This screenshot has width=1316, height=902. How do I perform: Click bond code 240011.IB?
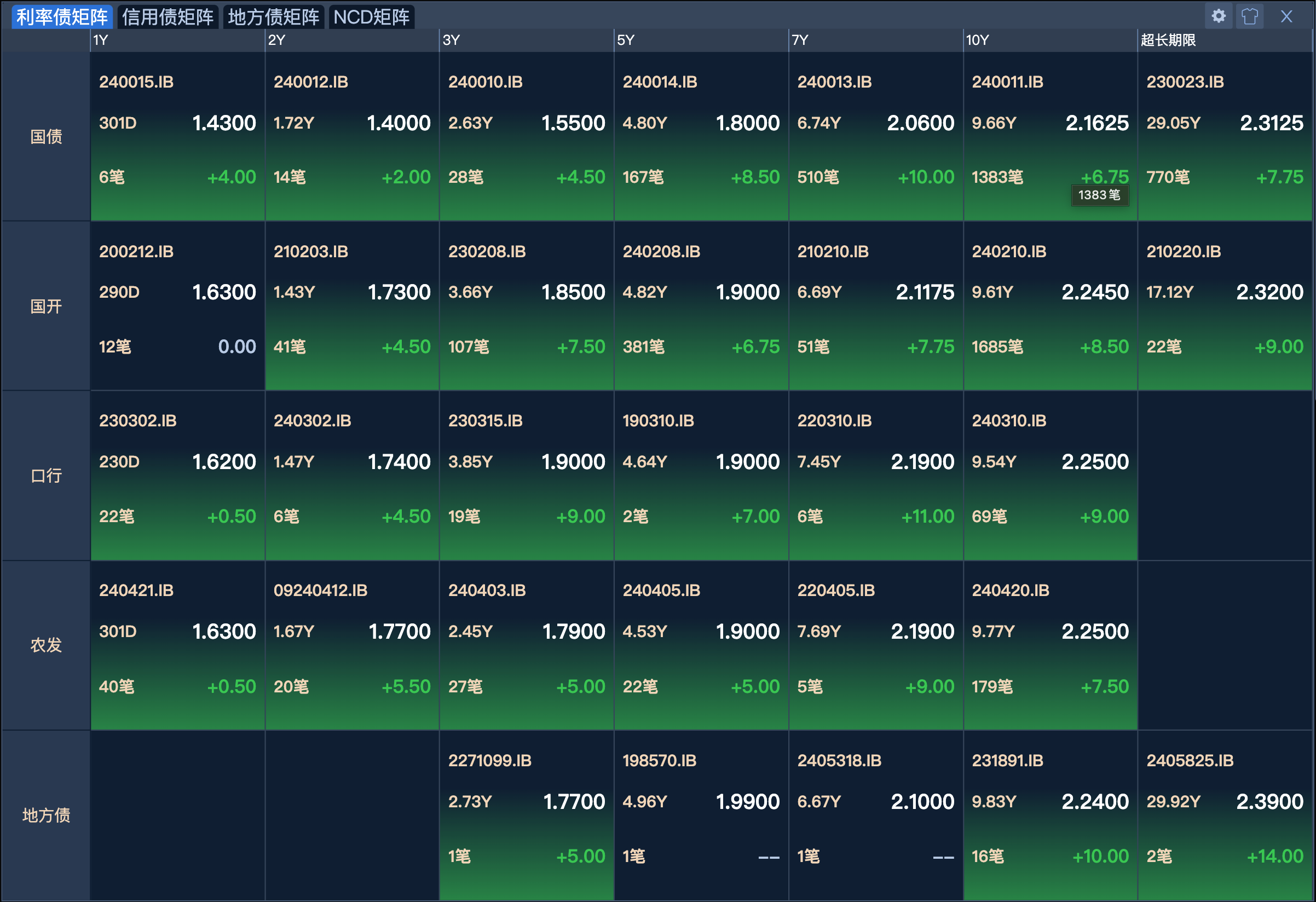[1007, 82]
